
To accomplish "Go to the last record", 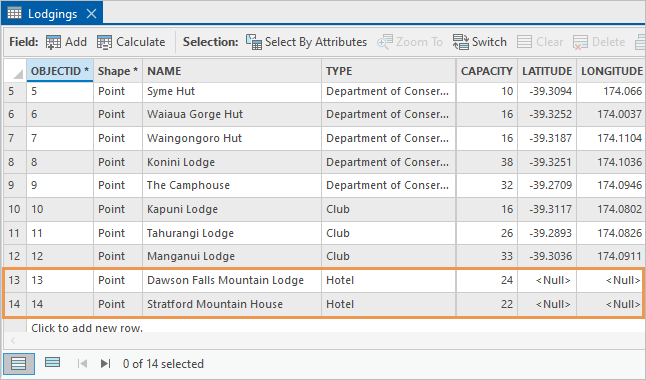I will pyautogui.click(x=105, y=364).
